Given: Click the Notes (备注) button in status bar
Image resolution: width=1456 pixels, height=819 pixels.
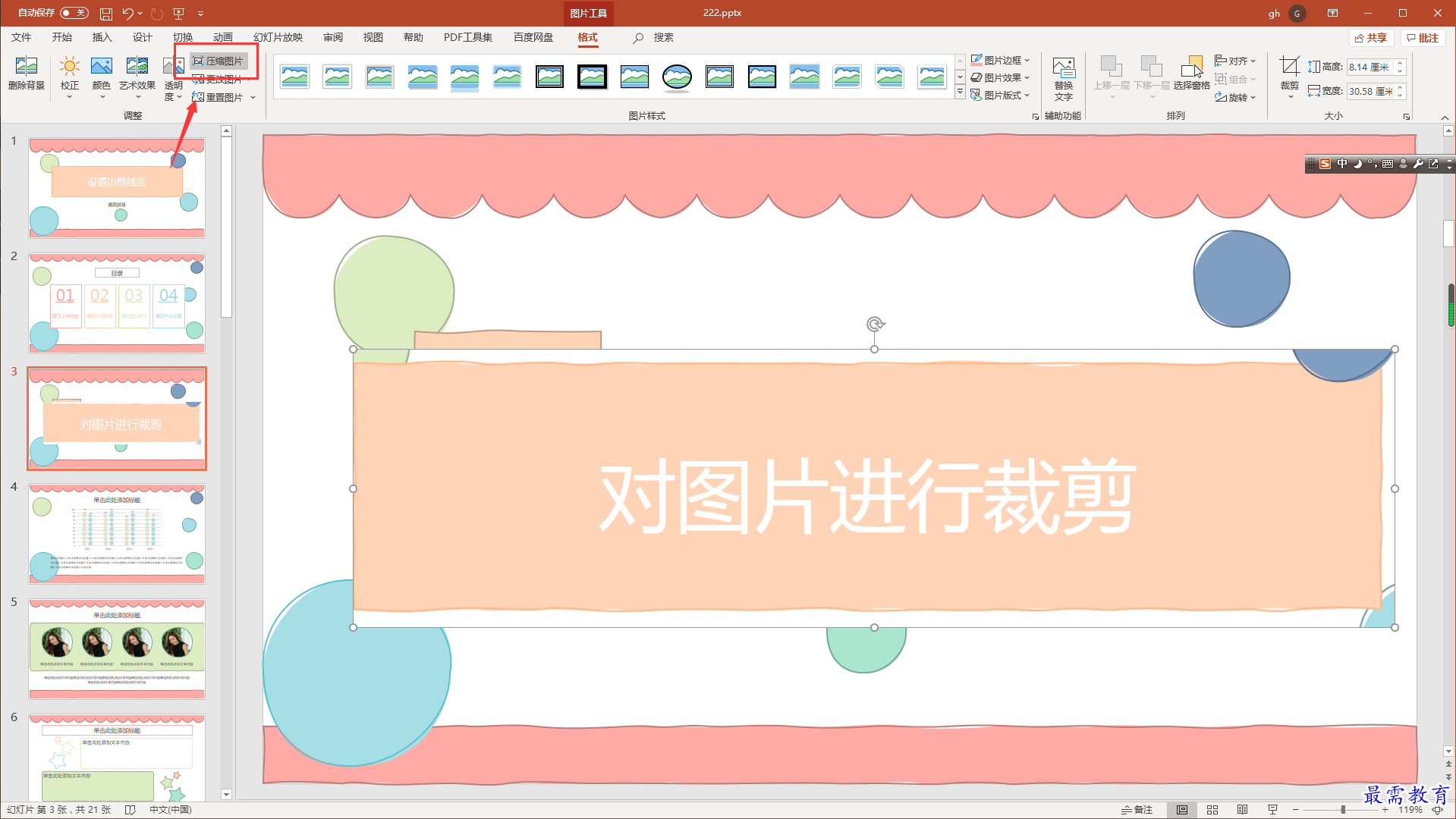Looking at the screenshot, I should pyautogui.click(x=1137, y=810).
